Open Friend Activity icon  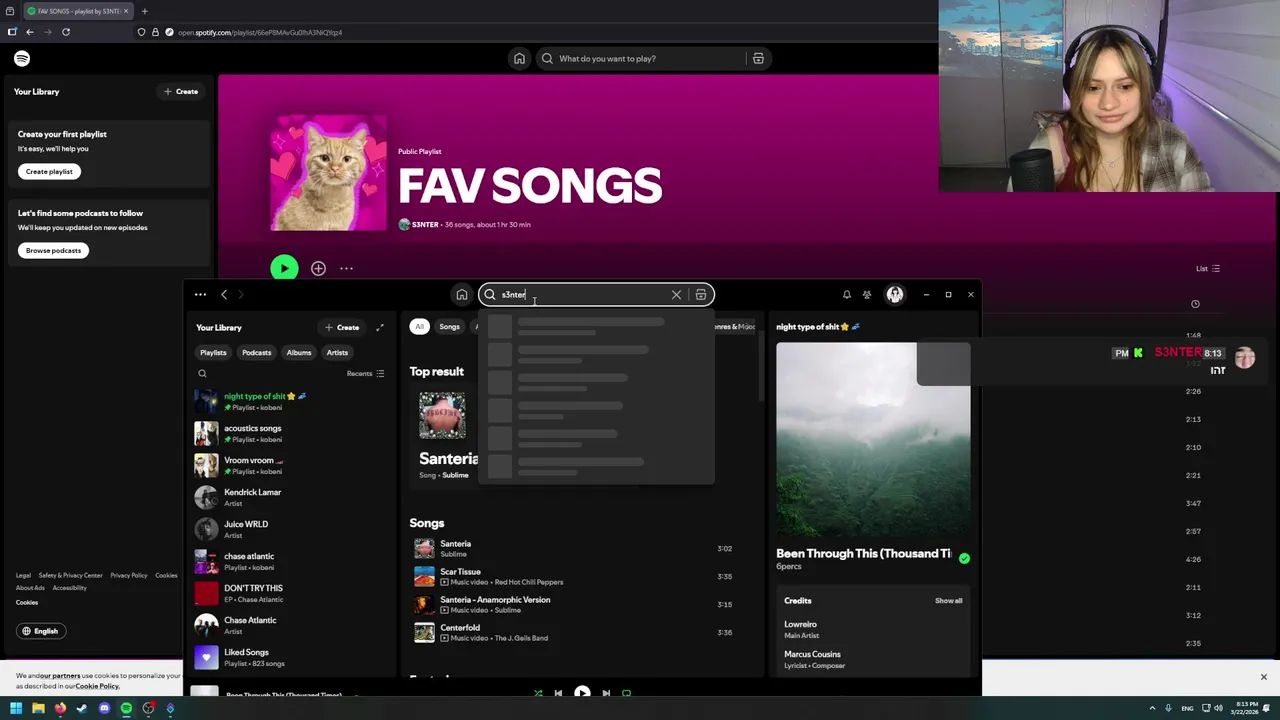[x=867, y=294]
